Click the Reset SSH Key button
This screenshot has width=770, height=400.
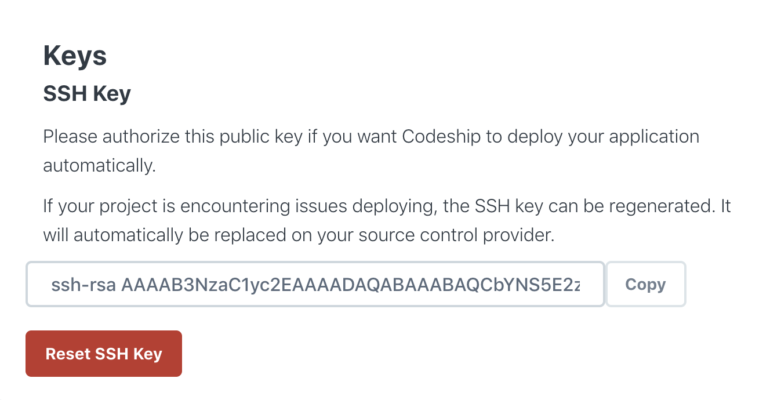[x=104, y=353]
